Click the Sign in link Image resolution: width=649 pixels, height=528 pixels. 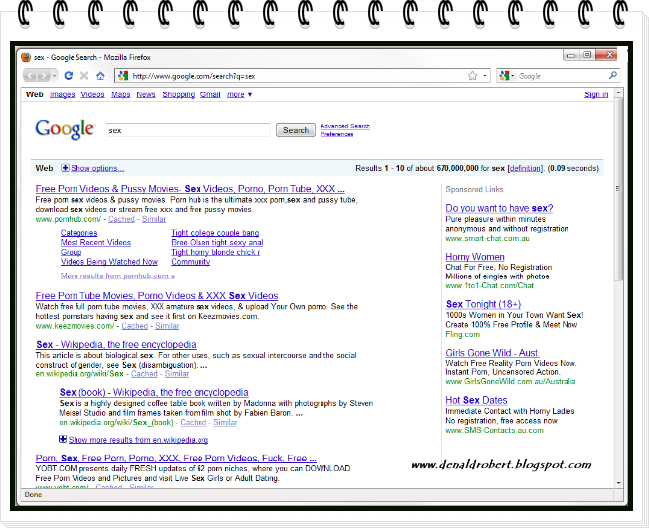(596, 94)
